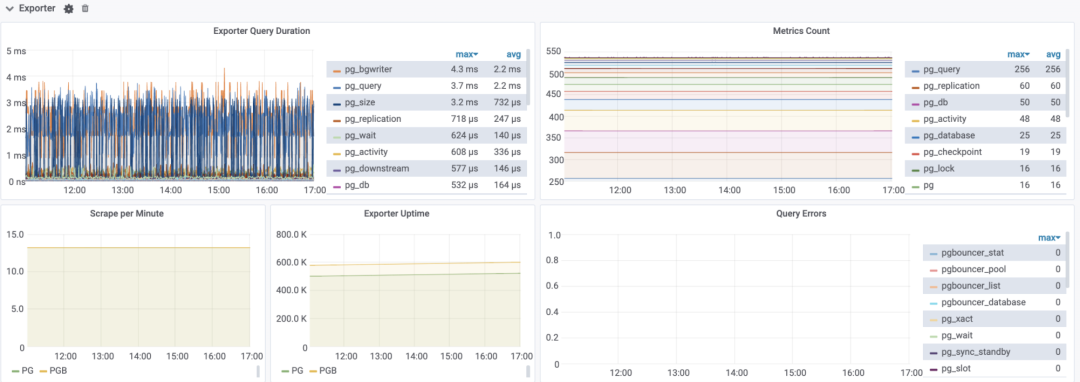
Task: Toggle pg_database series in Metrics Count legend
Action: tap(948, 136)
